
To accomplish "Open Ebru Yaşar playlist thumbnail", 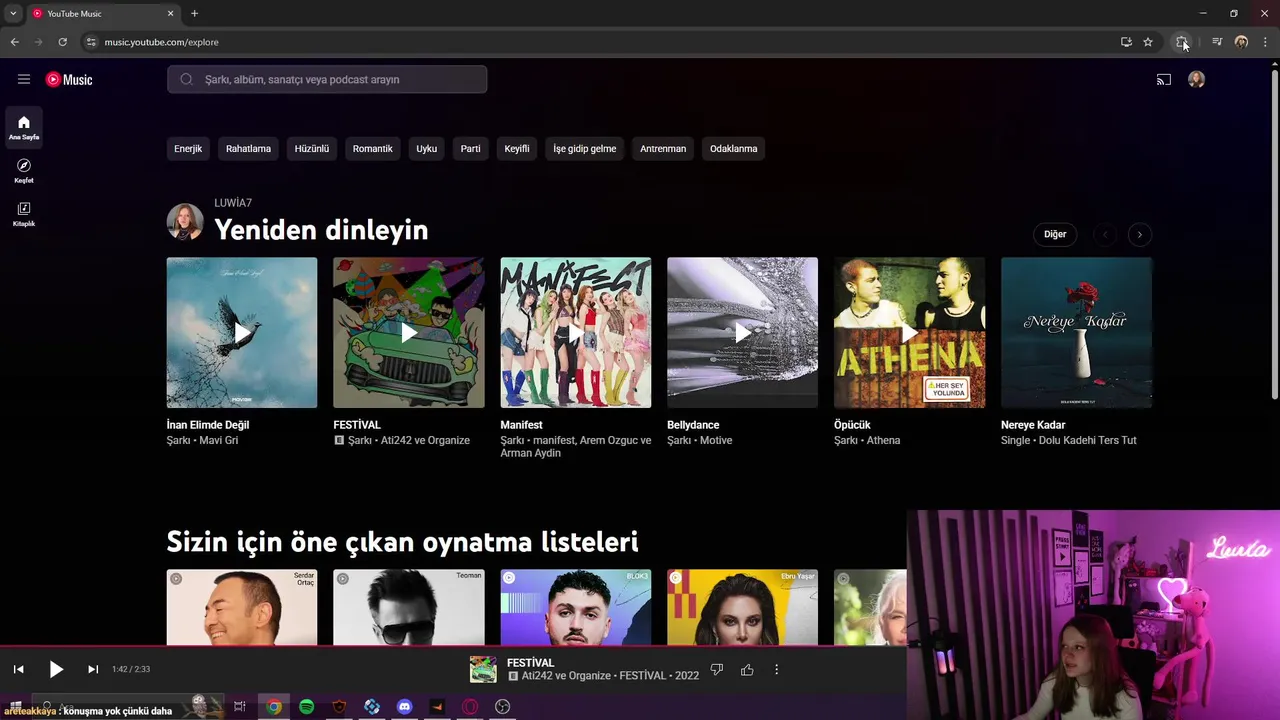I will [x=742, y=607].
